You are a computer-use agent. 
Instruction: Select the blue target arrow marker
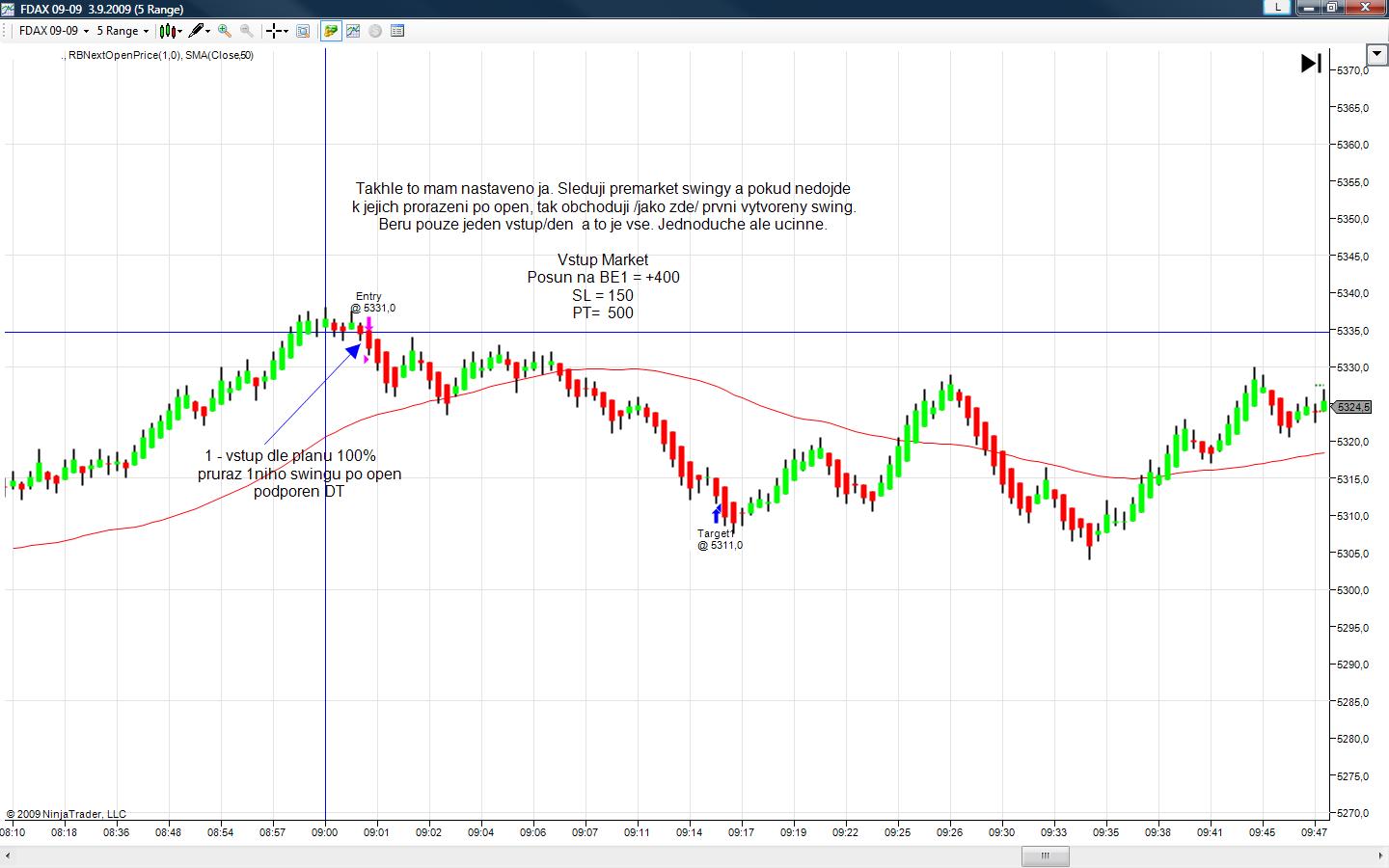pyautogui.click(x=716, y=514)
